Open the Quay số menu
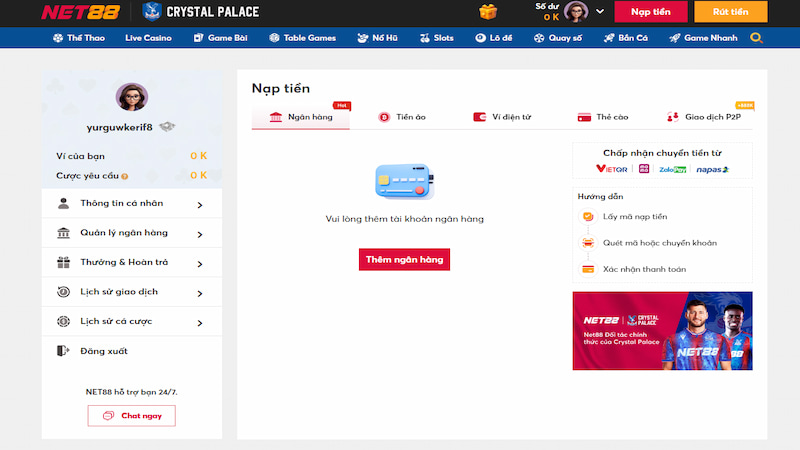 coord(558,38)
